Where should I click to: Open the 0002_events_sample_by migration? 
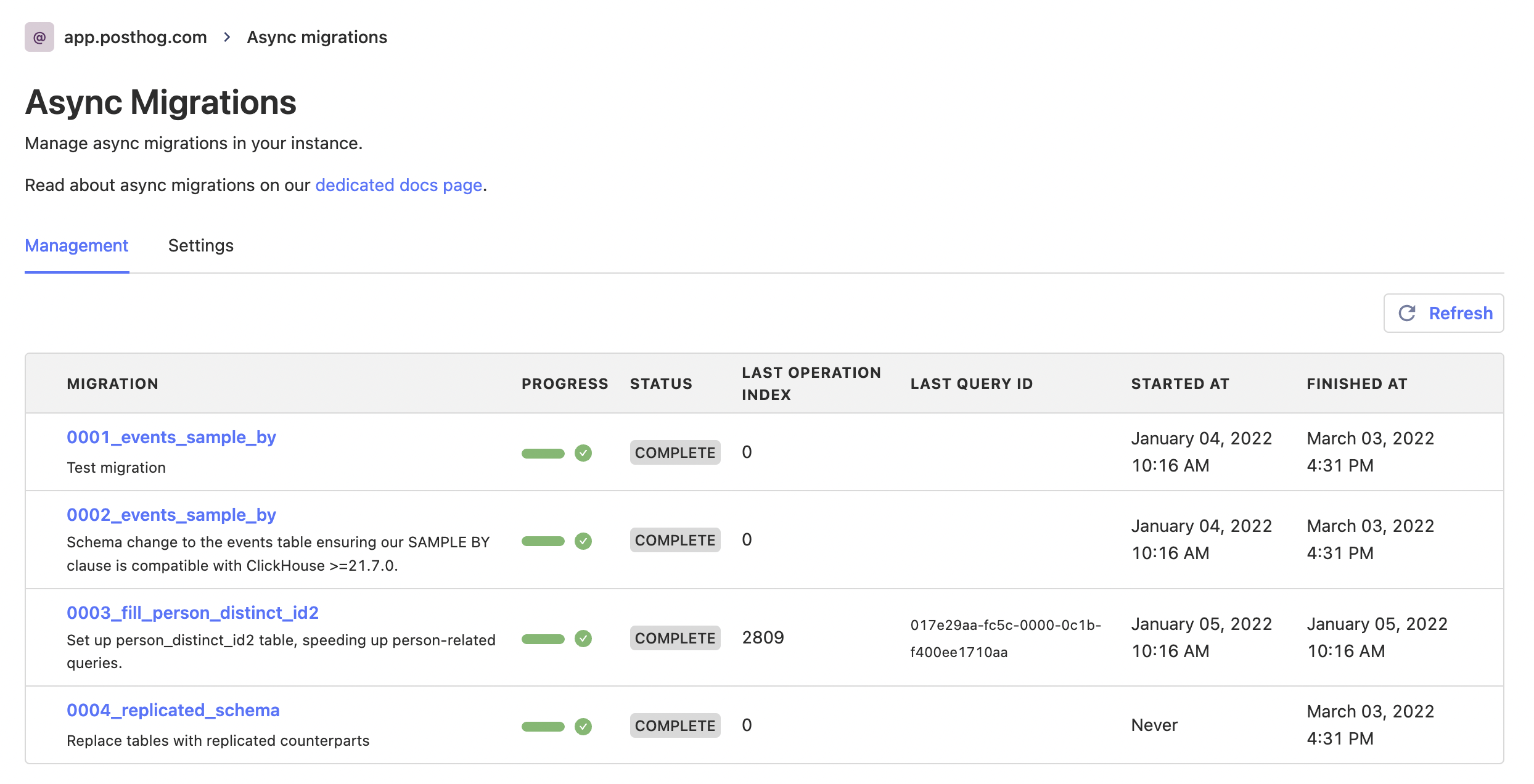(x=171, y=515)
